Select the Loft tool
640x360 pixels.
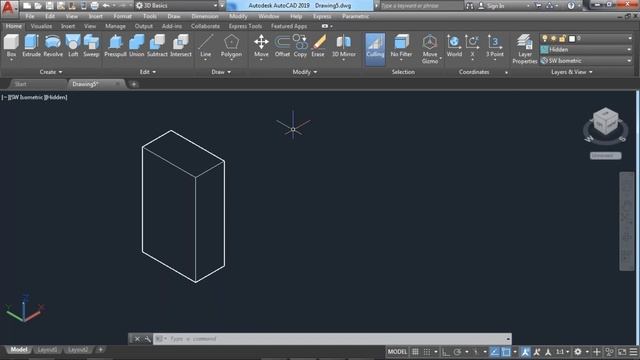click(x=73, y=46)
